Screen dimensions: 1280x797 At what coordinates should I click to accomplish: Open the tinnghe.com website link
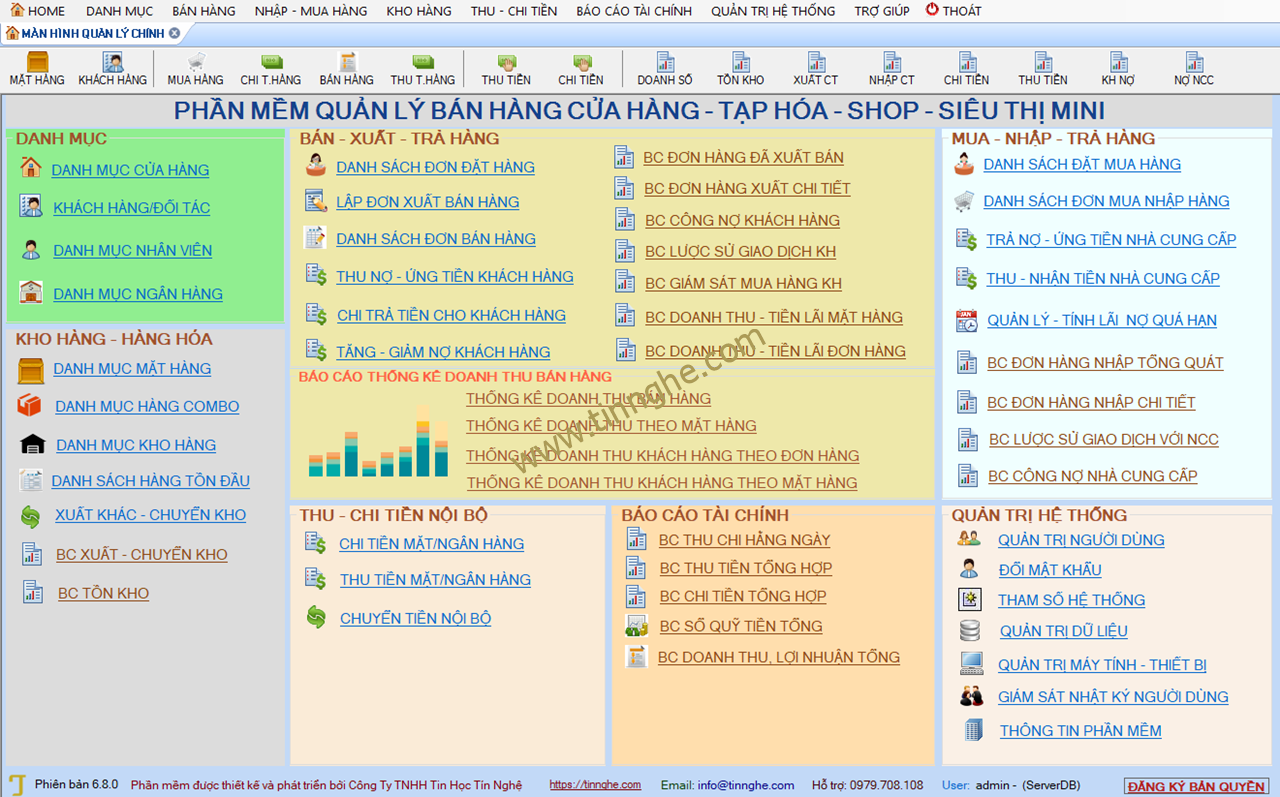point(595,785)
